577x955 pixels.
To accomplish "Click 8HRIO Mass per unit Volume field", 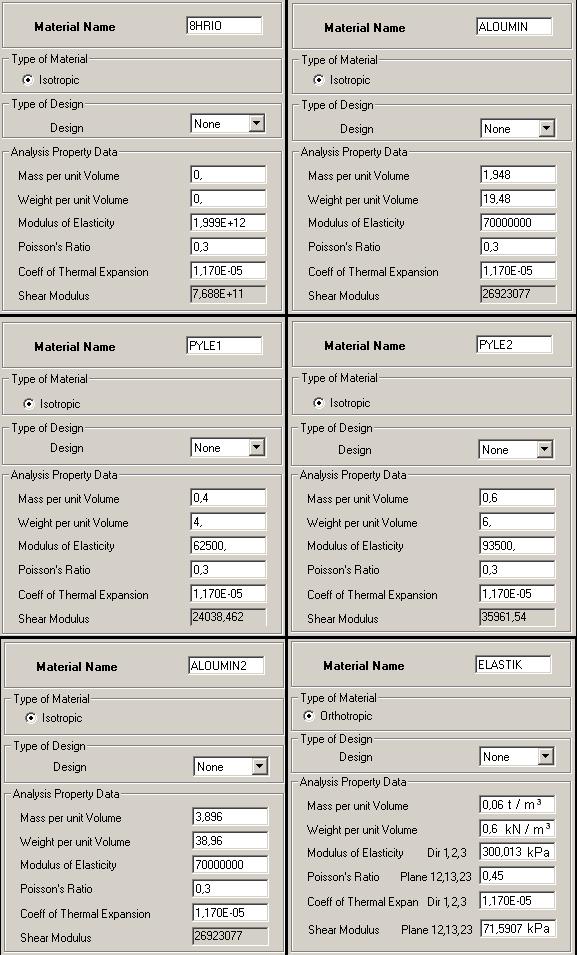I will click(x=228, y=175).
